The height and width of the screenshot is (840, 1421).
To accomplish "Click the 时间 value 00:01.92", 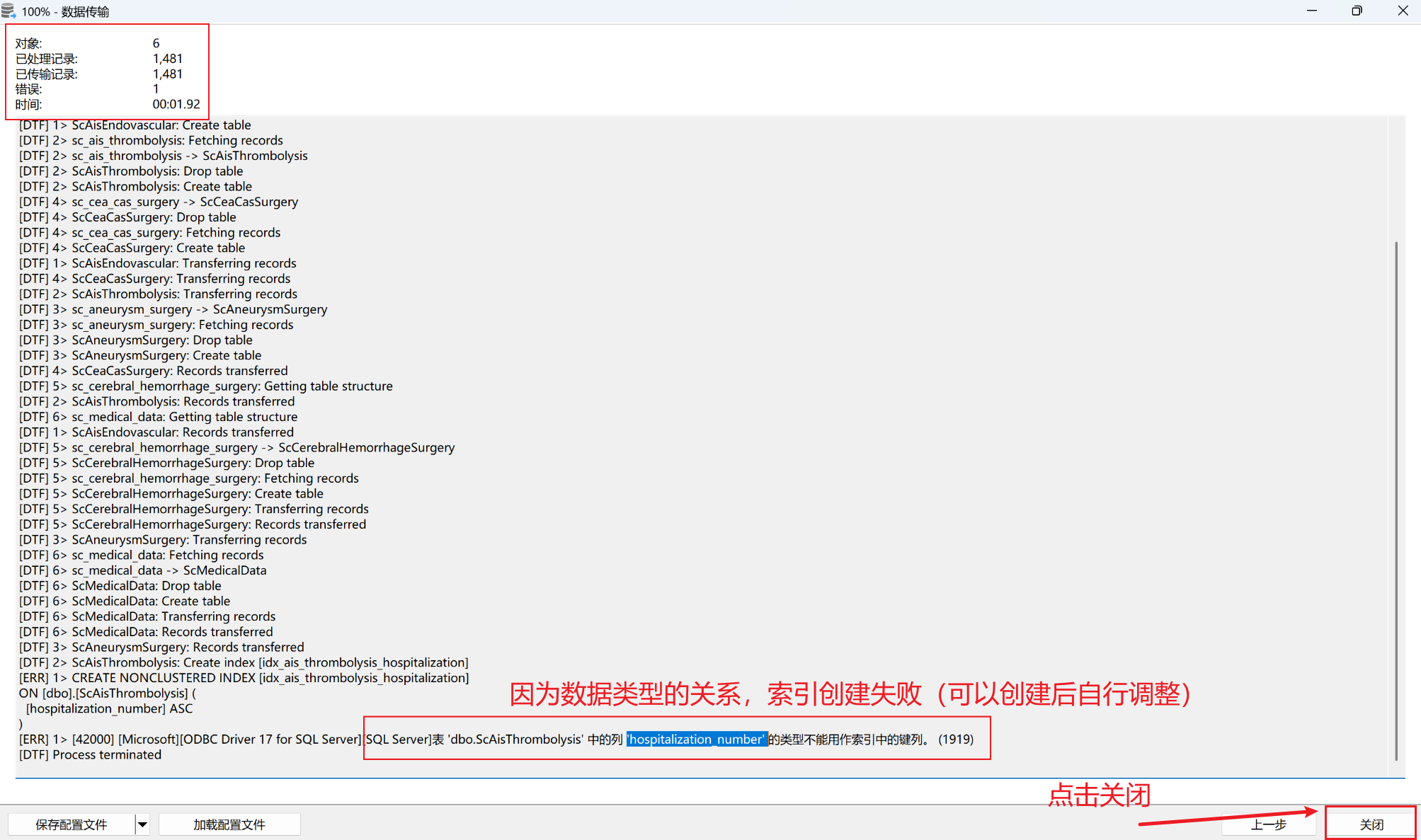I will pos(176,104).
